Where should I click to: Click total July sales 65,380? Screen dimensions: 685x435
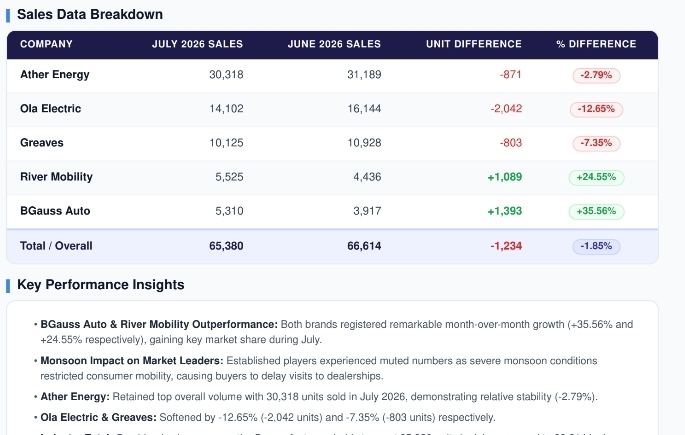[x=226, y=246]
